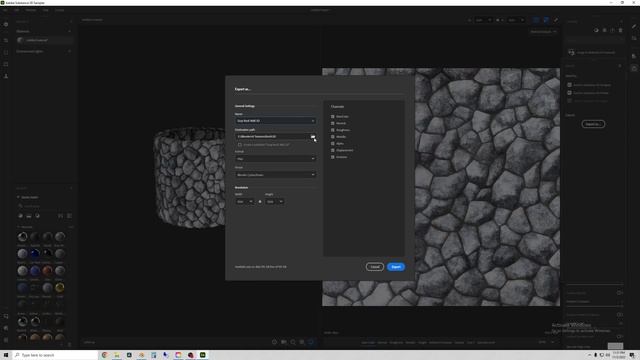Click the asset search field

point(44,207)
